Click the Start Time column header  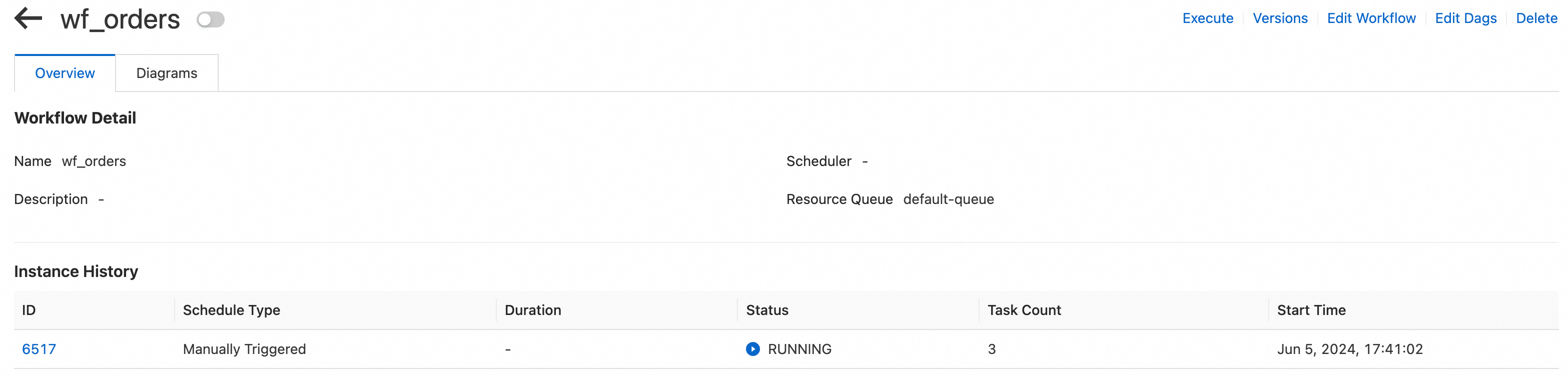coord(1310,310)
